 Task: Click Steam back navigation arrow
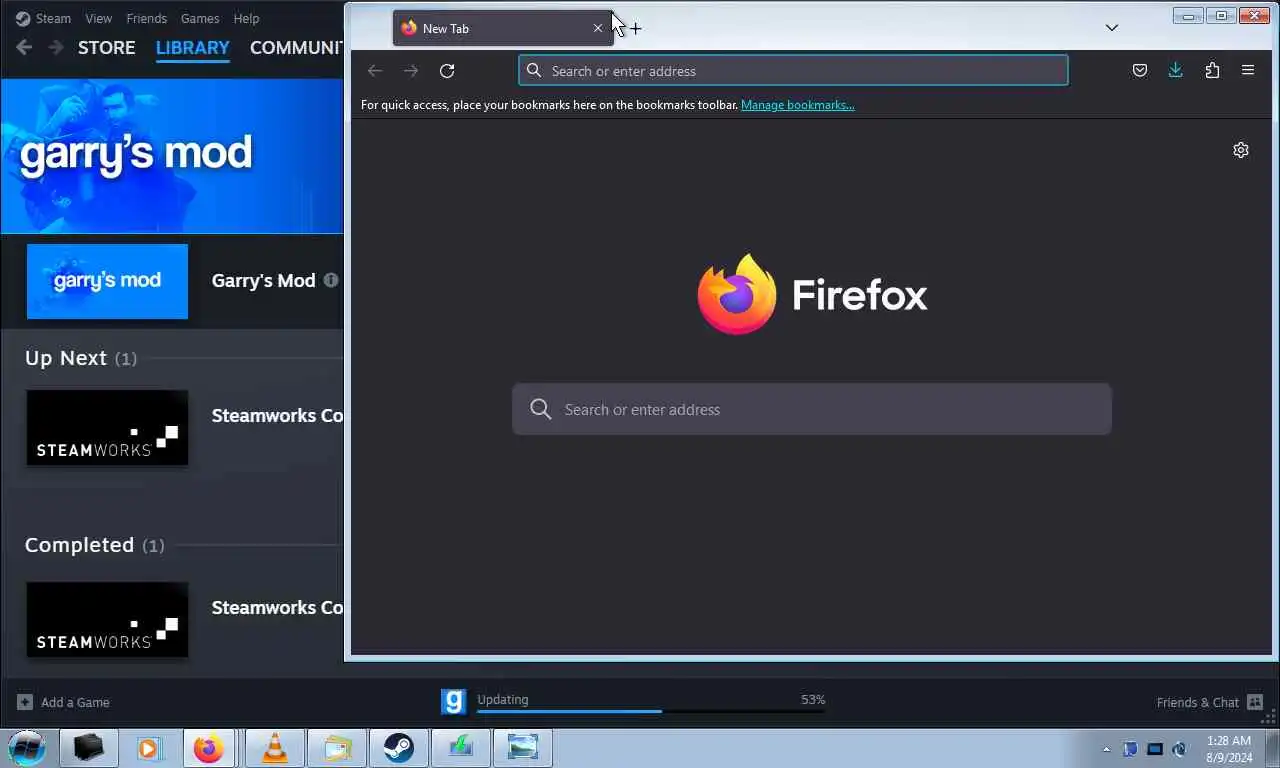[x=24, y=47]
